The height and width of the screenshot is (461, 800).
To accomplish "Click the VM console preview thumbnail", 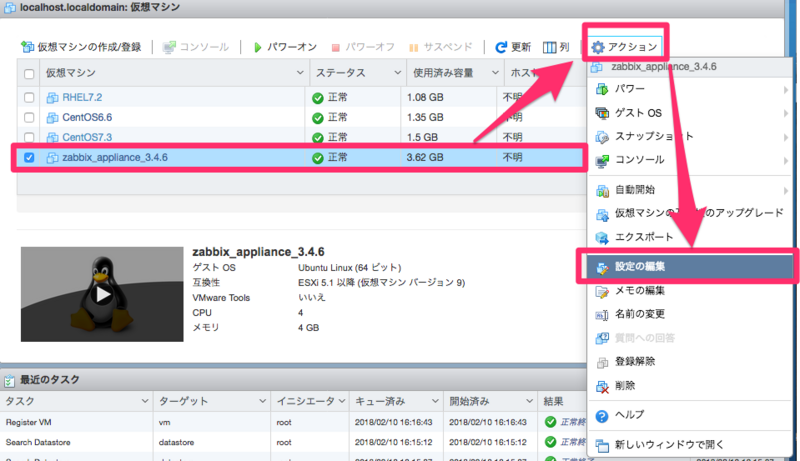I will 102,294.
